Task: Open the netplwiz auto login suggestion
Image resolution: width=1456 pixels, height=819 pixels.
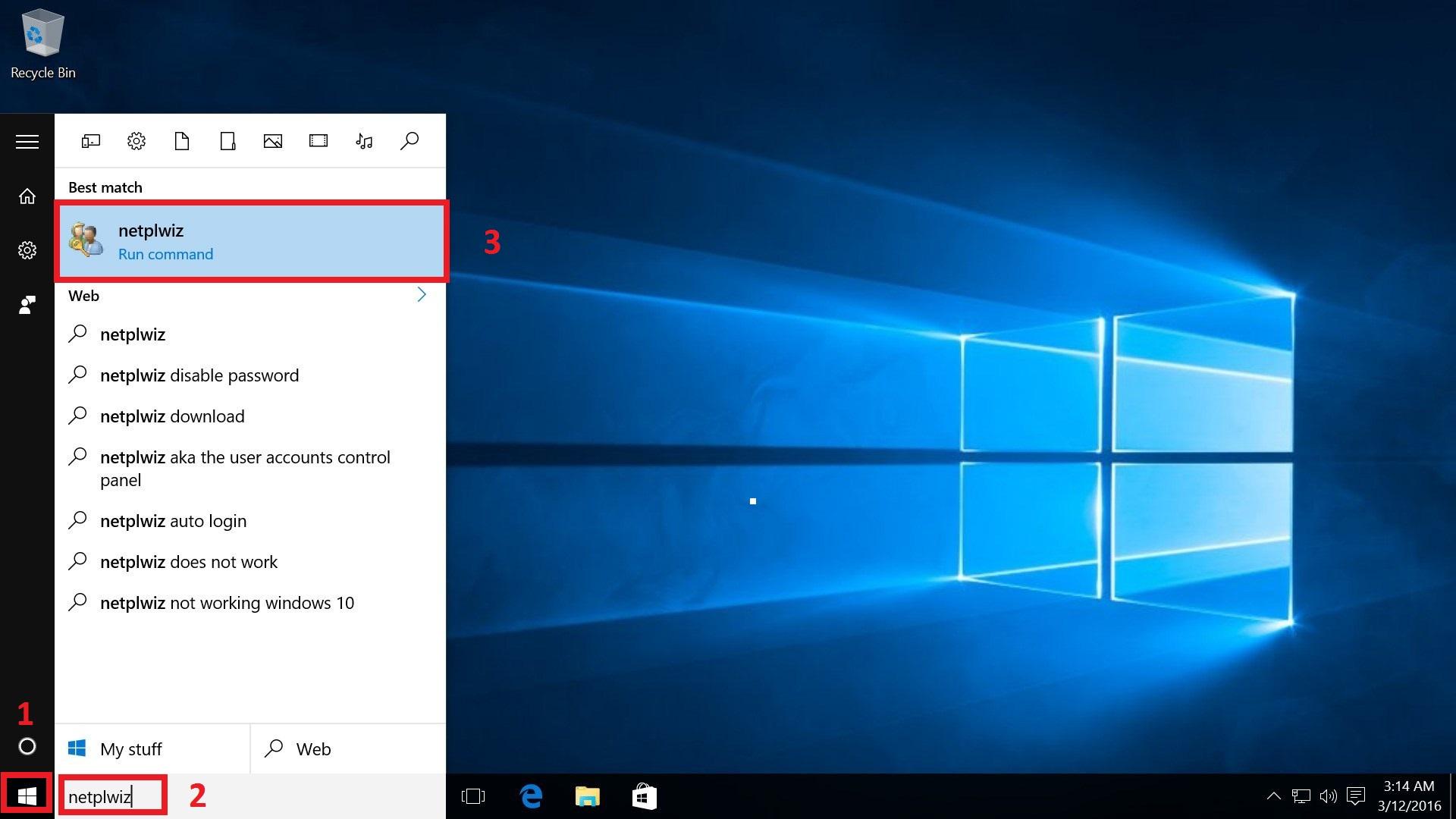Action: pos(174,521)
